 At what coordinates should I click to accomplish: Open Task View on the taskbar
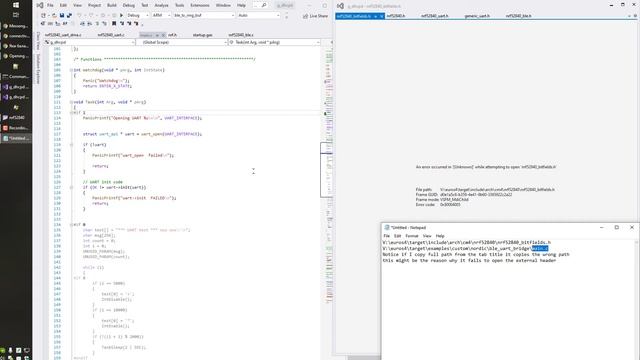click(16, 15)
